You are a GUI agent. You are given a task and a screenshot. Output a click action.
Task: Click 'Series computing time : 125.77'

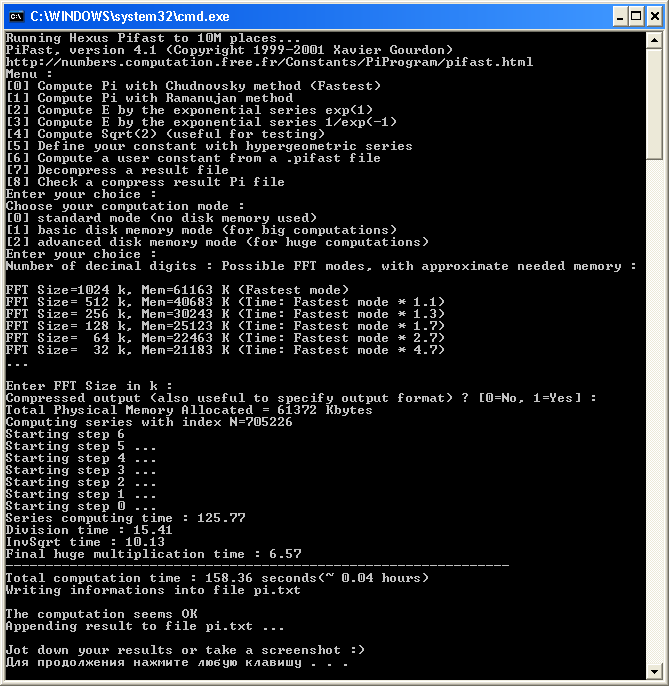[125, 518]
